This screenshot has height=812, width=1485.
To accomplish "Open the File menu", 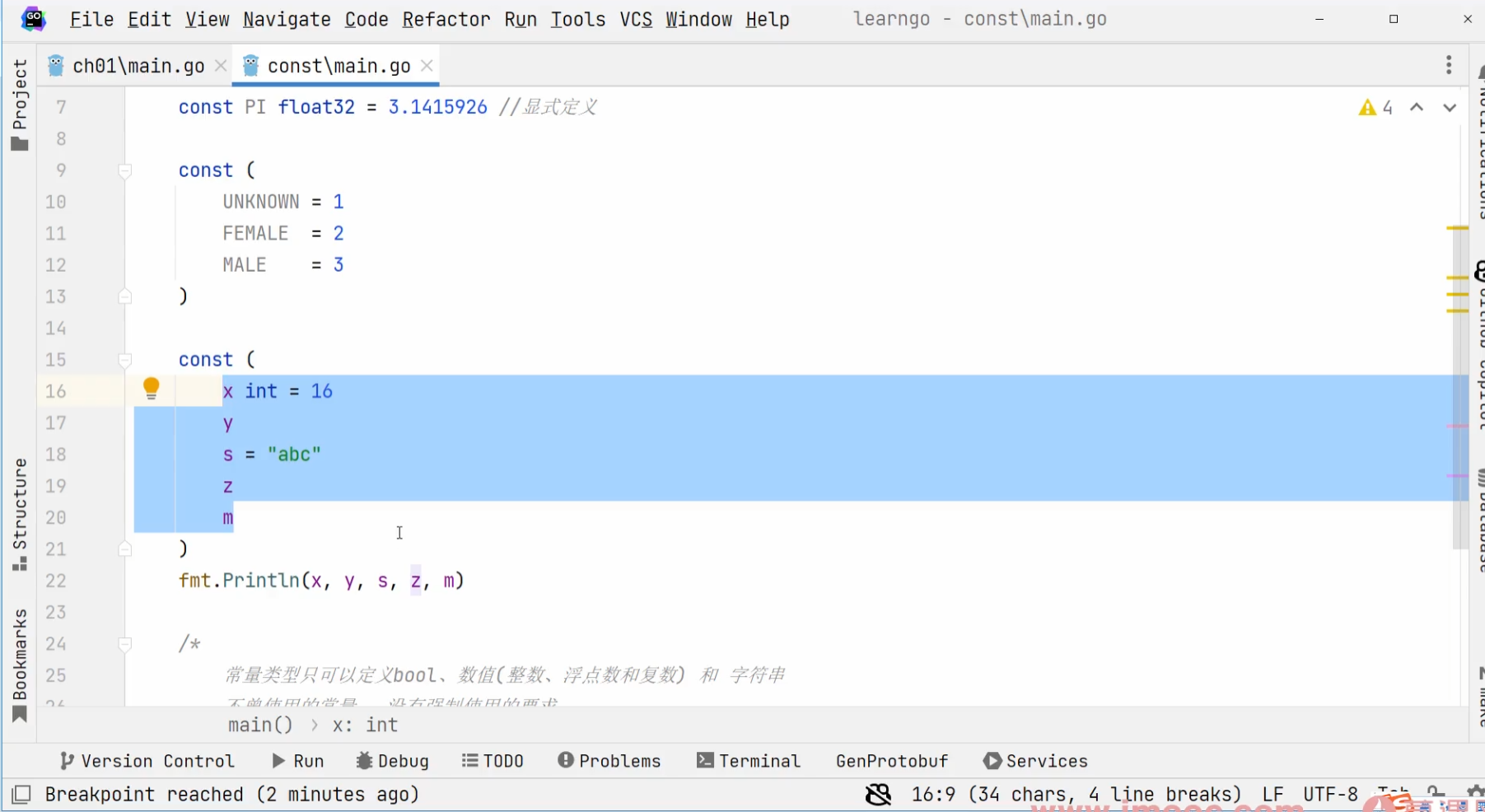I will click(x=91, y=19).
